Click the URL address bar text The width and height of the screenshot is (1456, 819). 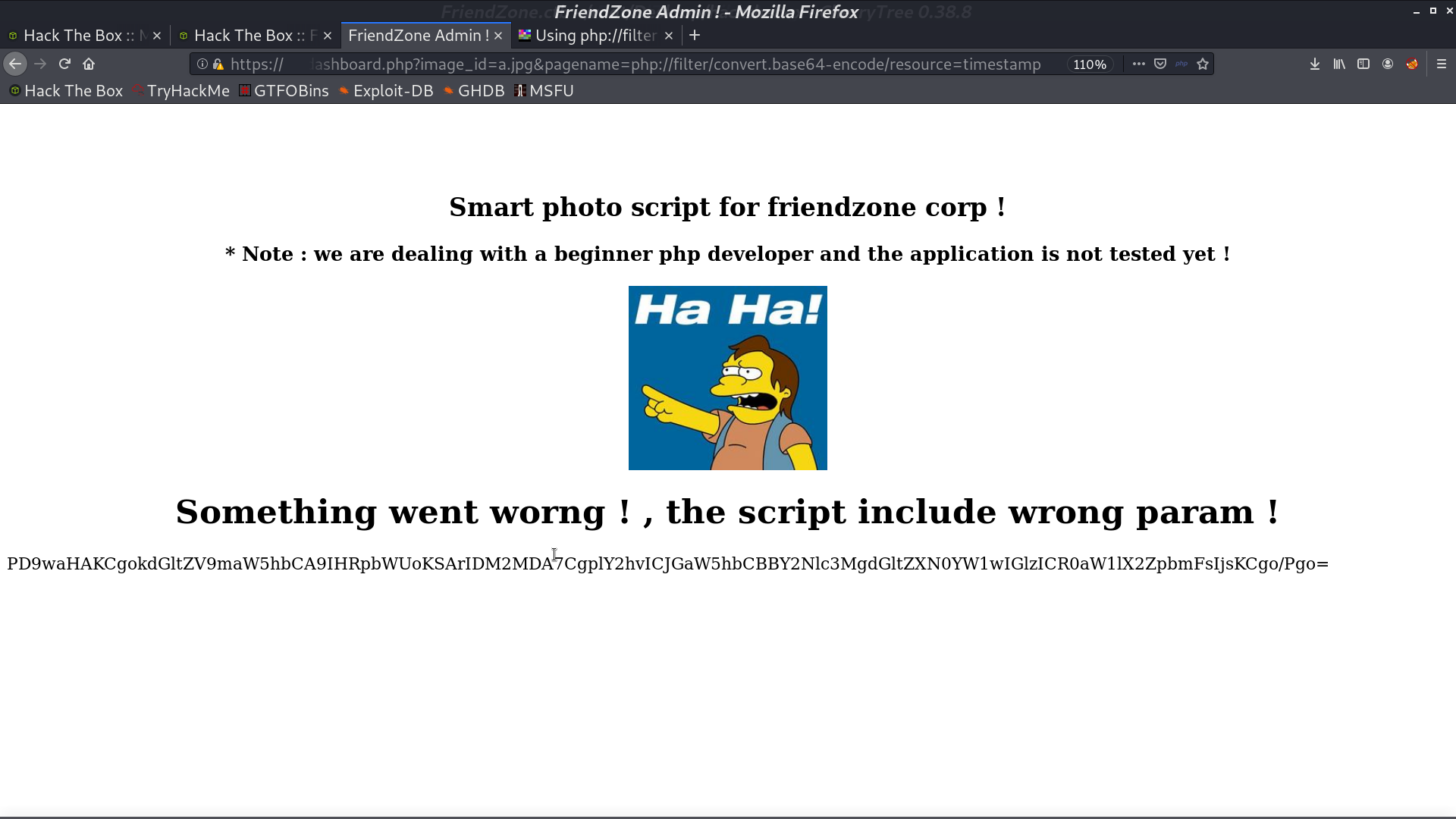click(635, 64)
